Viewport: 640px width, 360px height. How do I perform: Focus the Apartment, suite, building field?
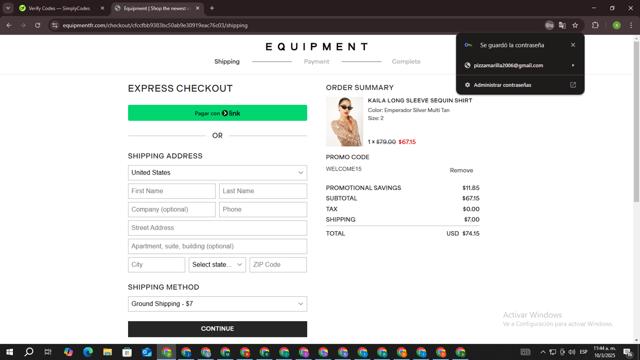218,246
